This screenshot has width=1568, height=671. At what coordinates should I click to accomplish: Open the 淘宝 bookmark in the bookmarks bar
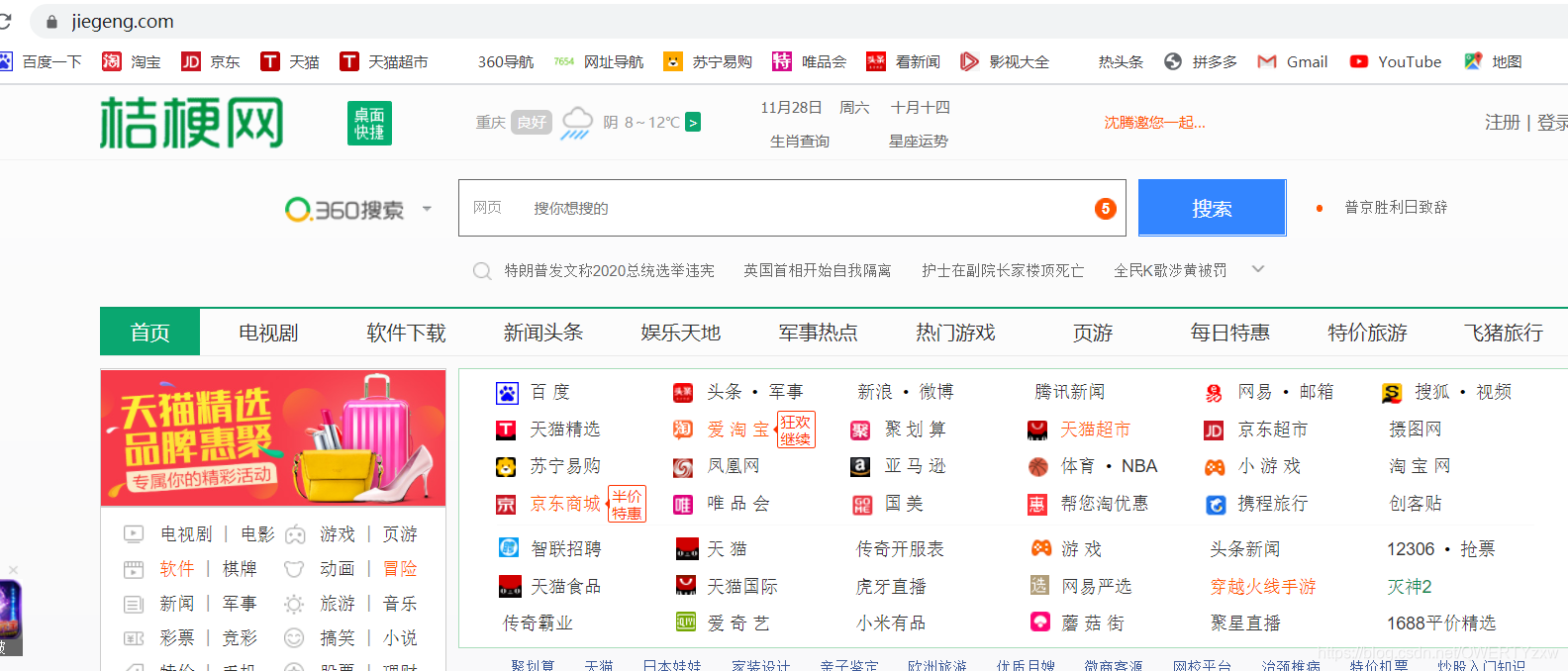coord(132,61)
